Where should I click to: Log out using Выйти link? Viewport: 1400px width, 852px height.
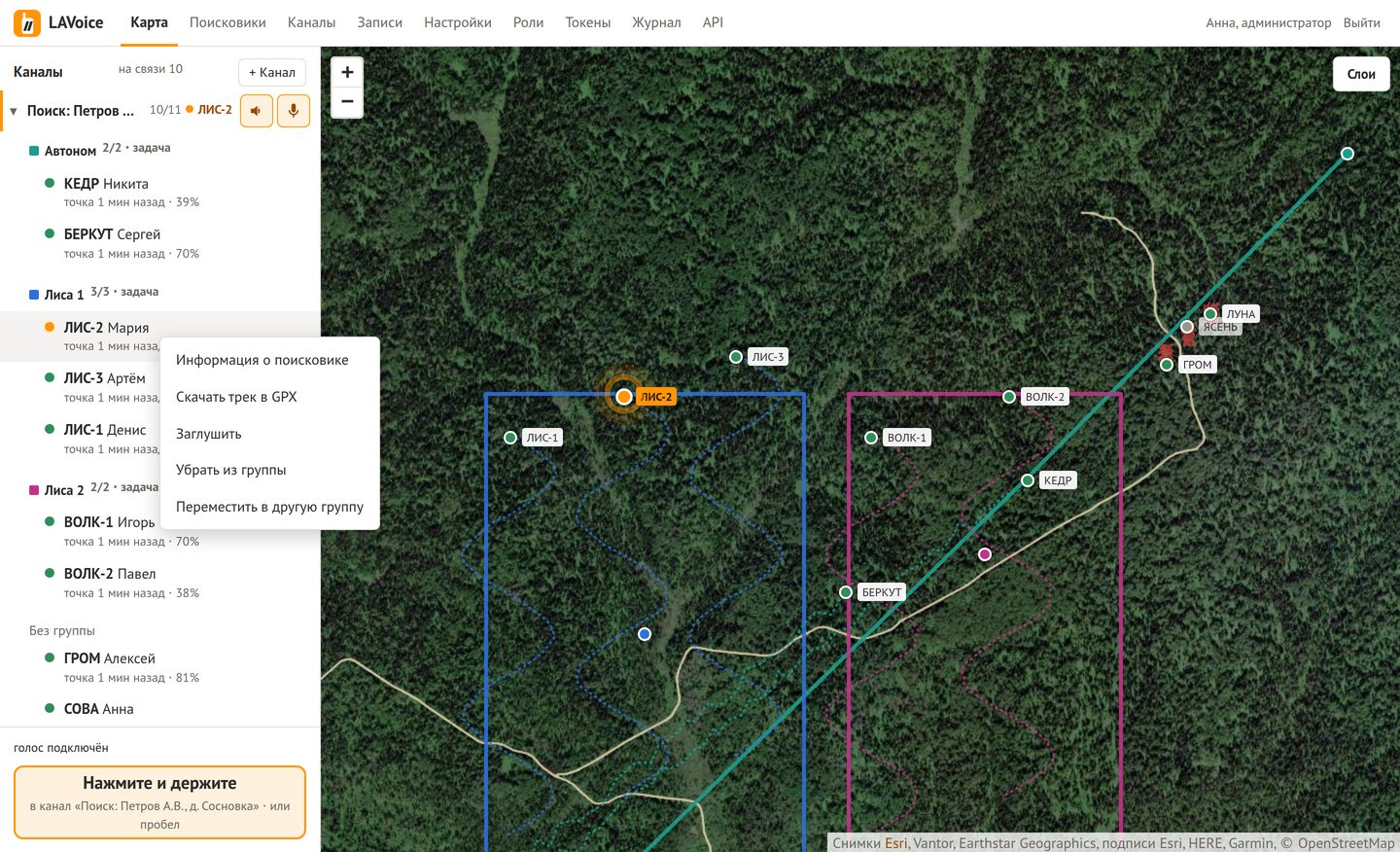[x=1361, y=22]
